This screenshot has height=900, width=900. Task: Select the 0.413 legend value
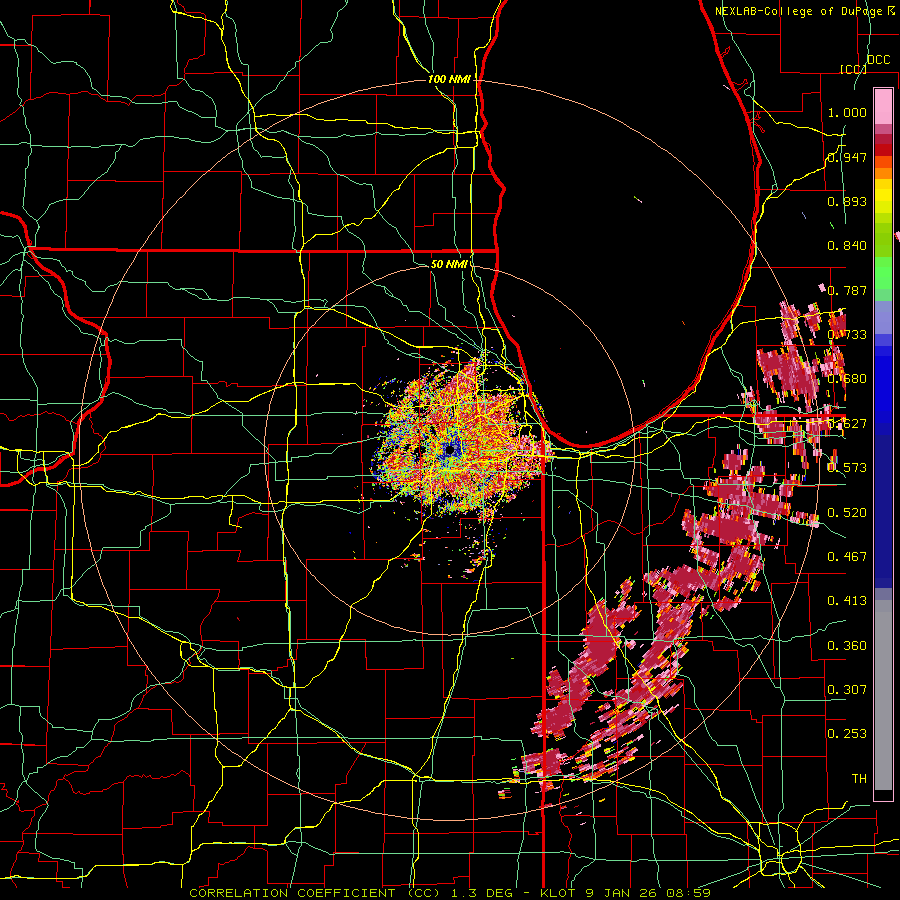[847, 600]
